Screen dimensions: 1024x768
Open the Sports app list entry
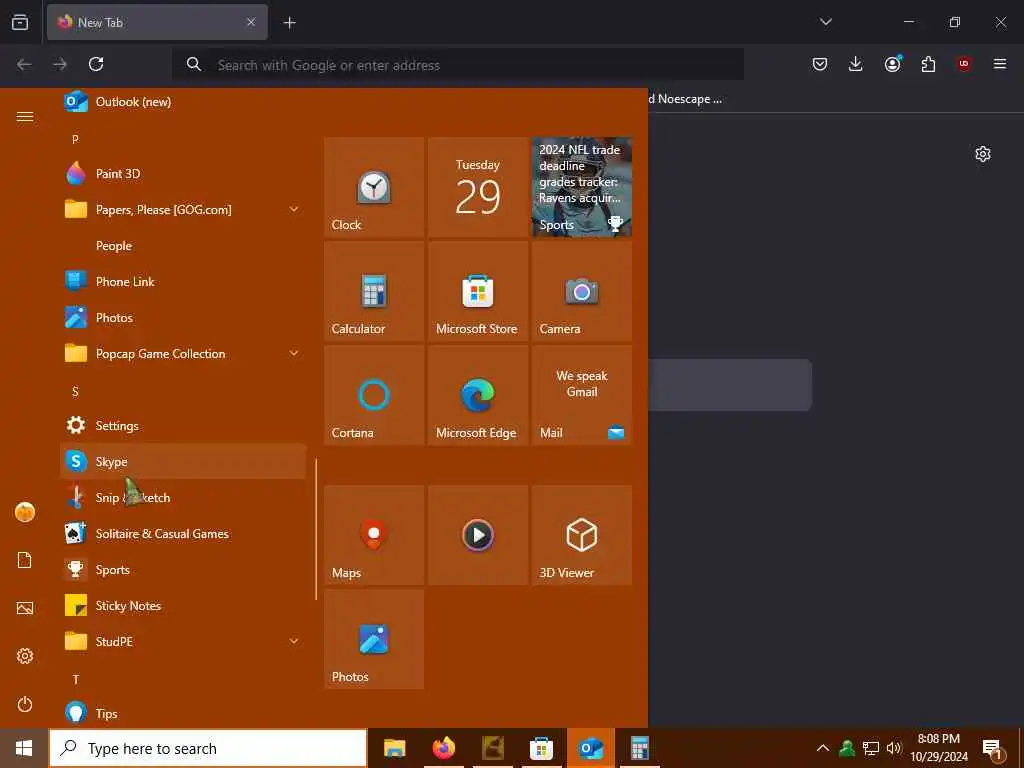(x=183, y=569)
